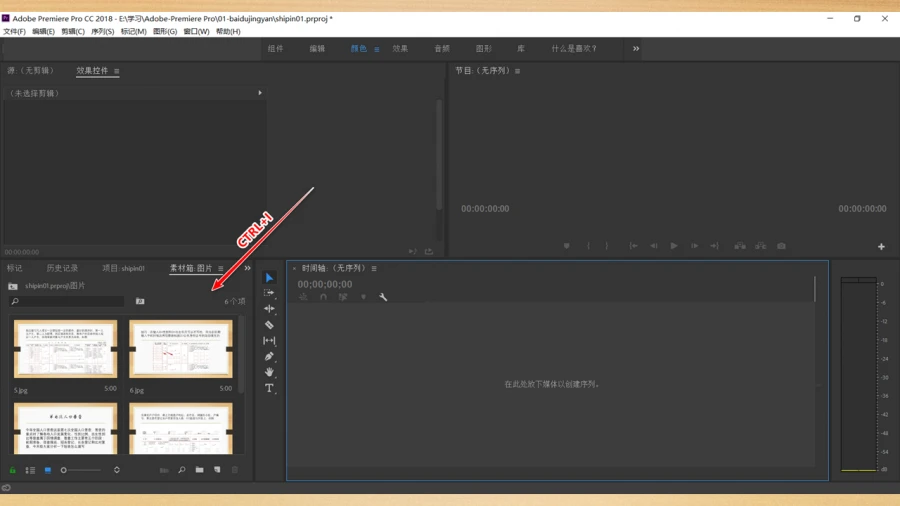Switch to the 项目: shipin01 tab
The image size is (900, 506).
pyautogui.click(x=123, y=268)
